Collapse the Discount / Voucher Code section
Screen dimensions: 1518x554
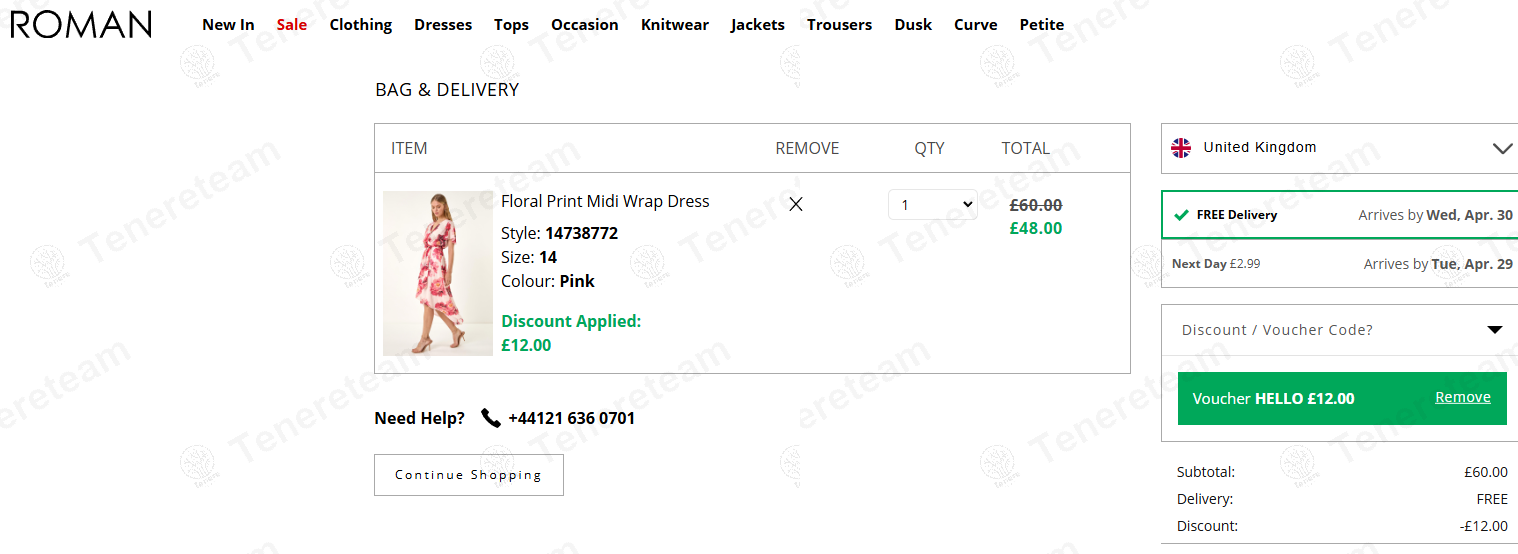(1495, 330)
